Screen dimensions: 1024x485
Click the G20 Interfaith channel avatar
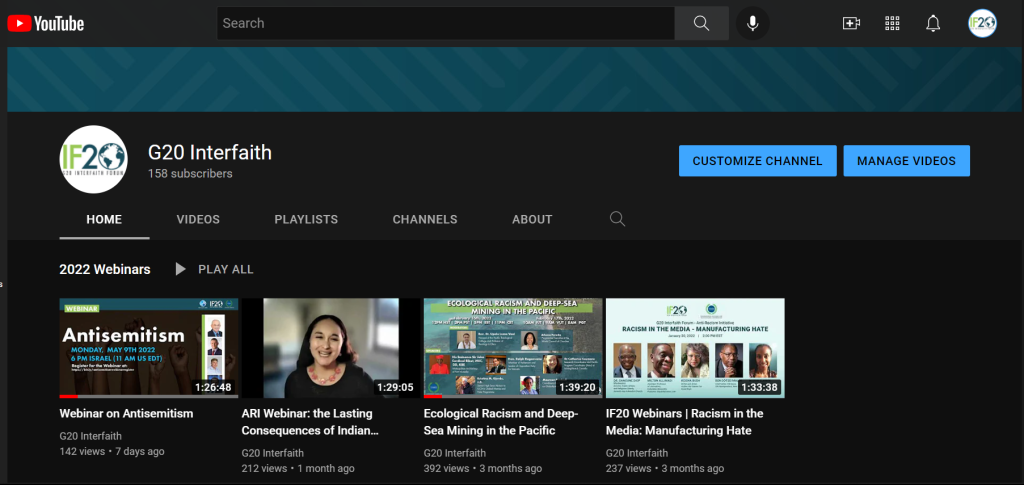pyautogui.click(x=93, y=159)
